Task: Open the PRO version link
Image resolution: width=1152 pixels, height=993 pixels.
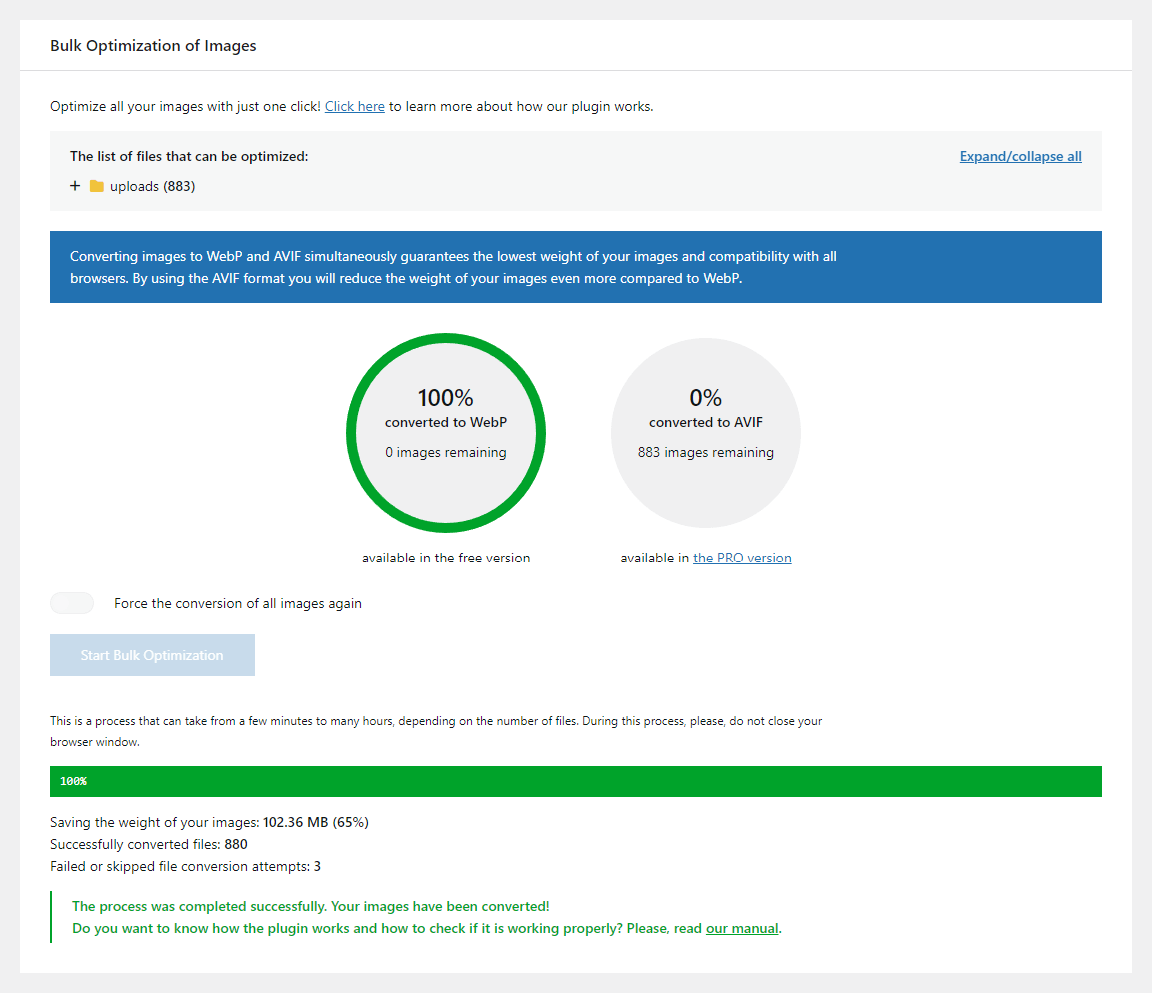Action: pos(742,558)
